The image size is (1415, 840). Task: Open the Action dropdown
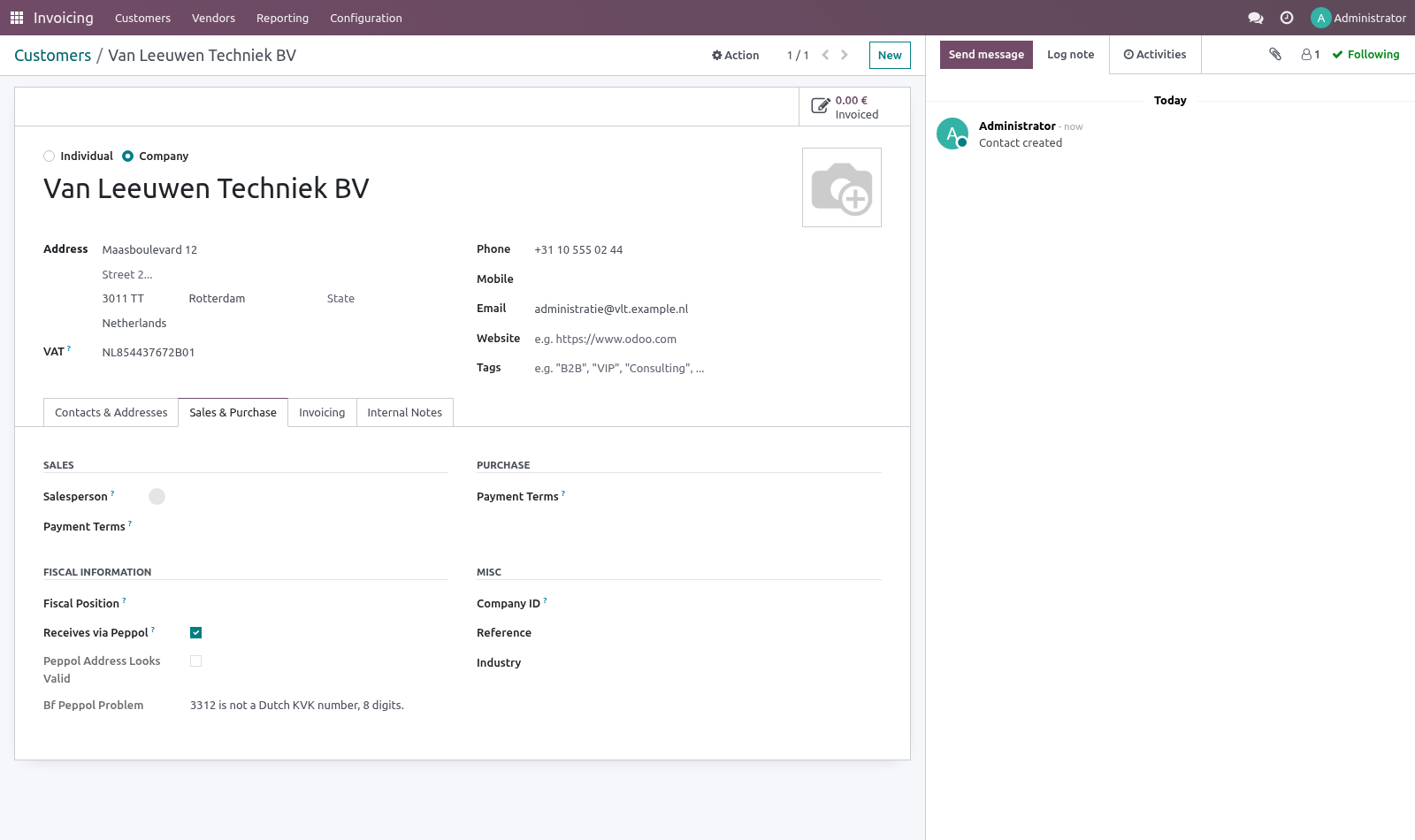736,55
